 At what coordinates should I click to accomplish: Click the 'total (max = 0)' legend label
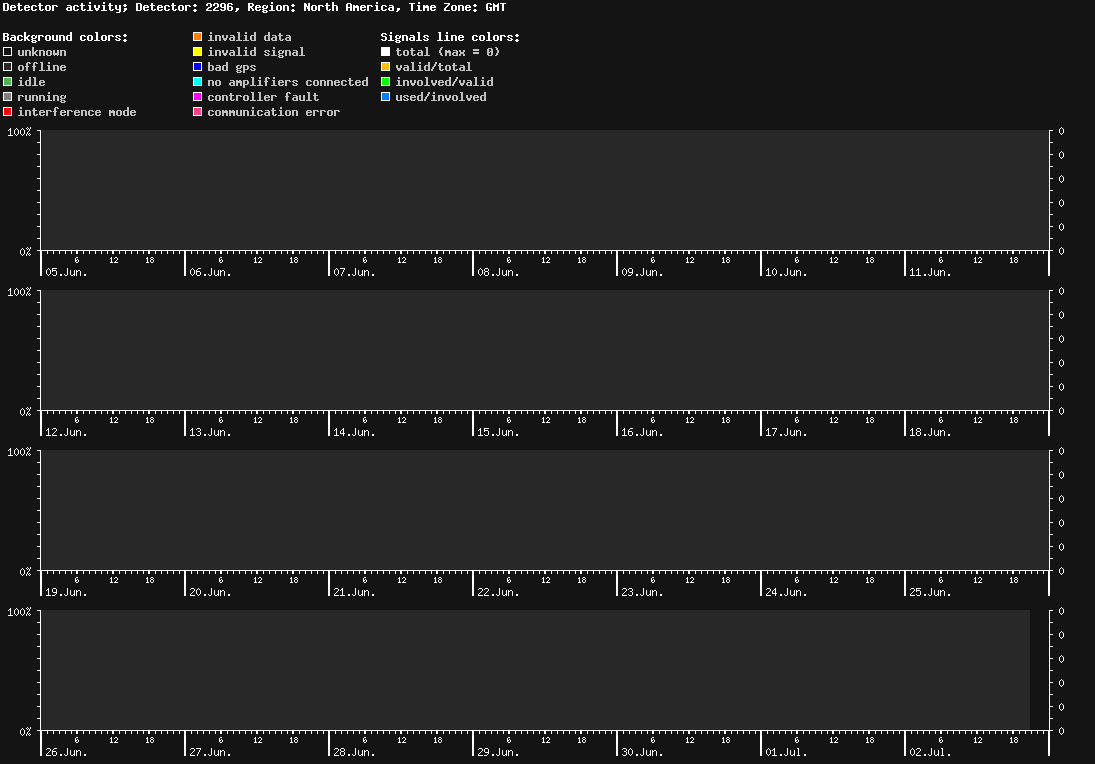[x=448, y=52]
